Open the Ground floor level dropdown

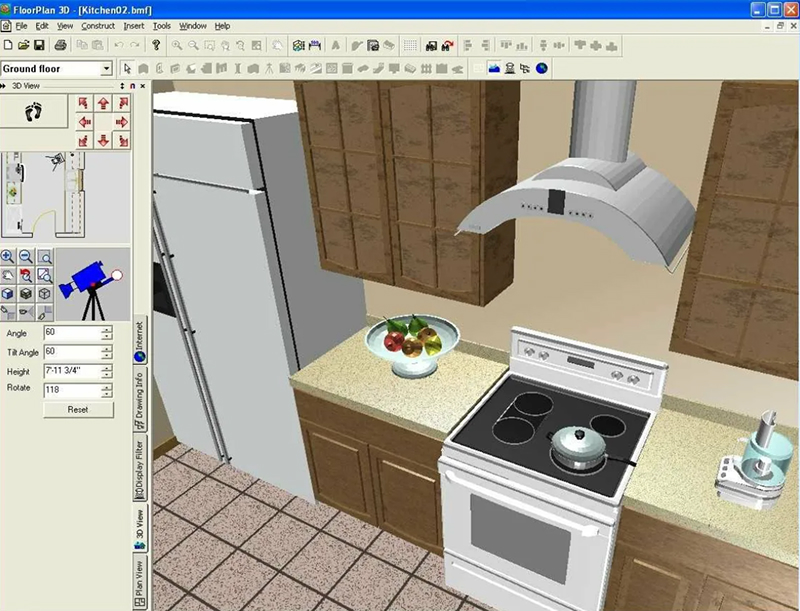(106, 68)
